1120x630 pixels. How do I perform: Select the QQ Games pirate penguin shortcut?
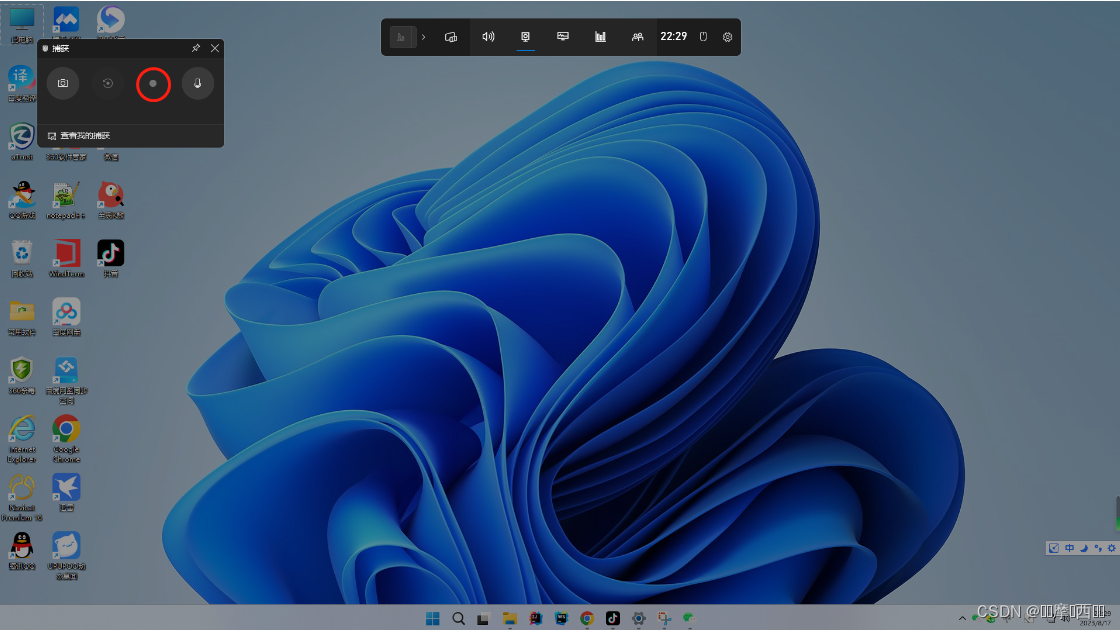coord(22,200)
